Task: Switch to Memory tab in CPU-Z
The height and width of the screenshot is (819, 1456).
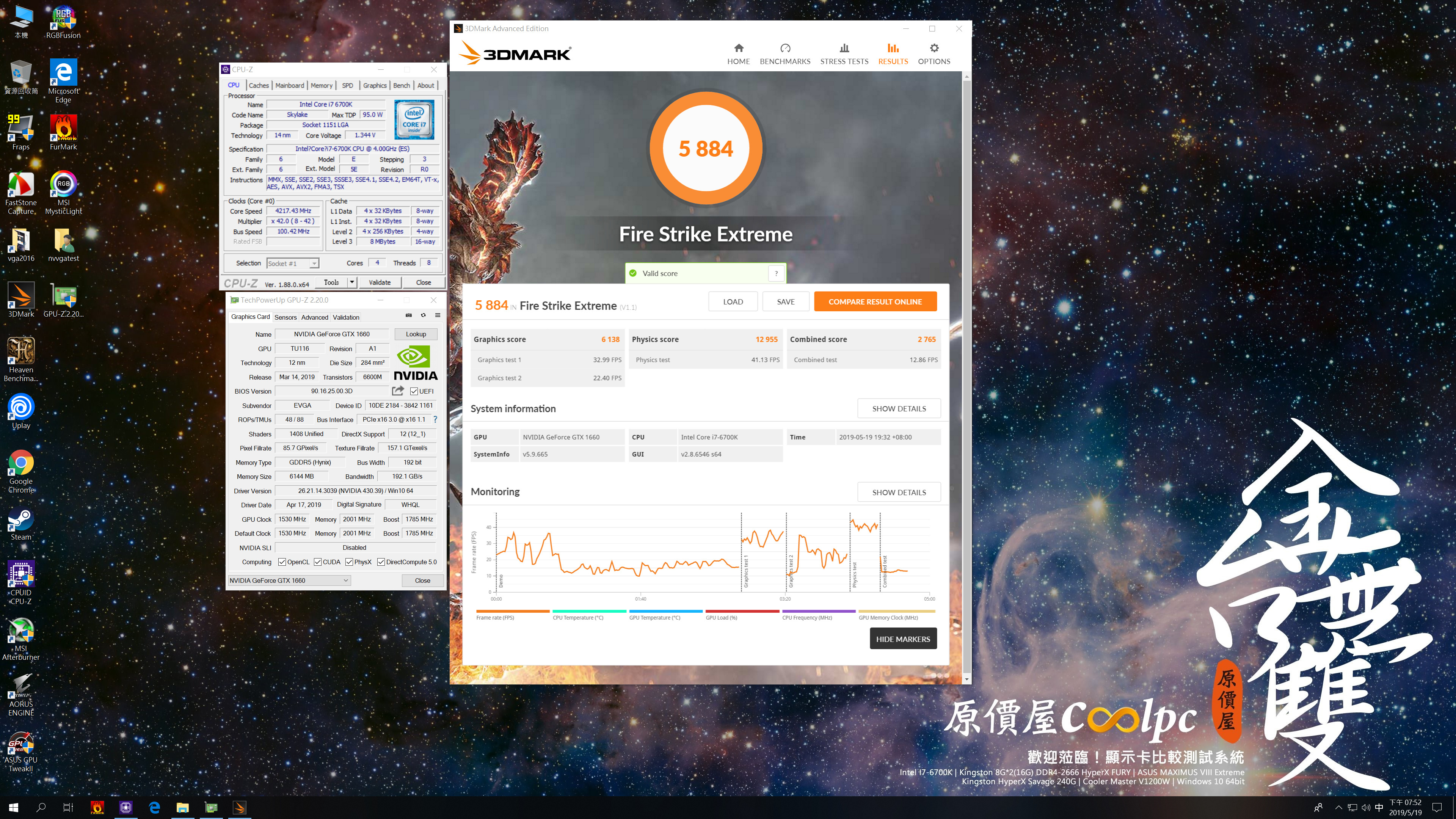Action: 322,85
